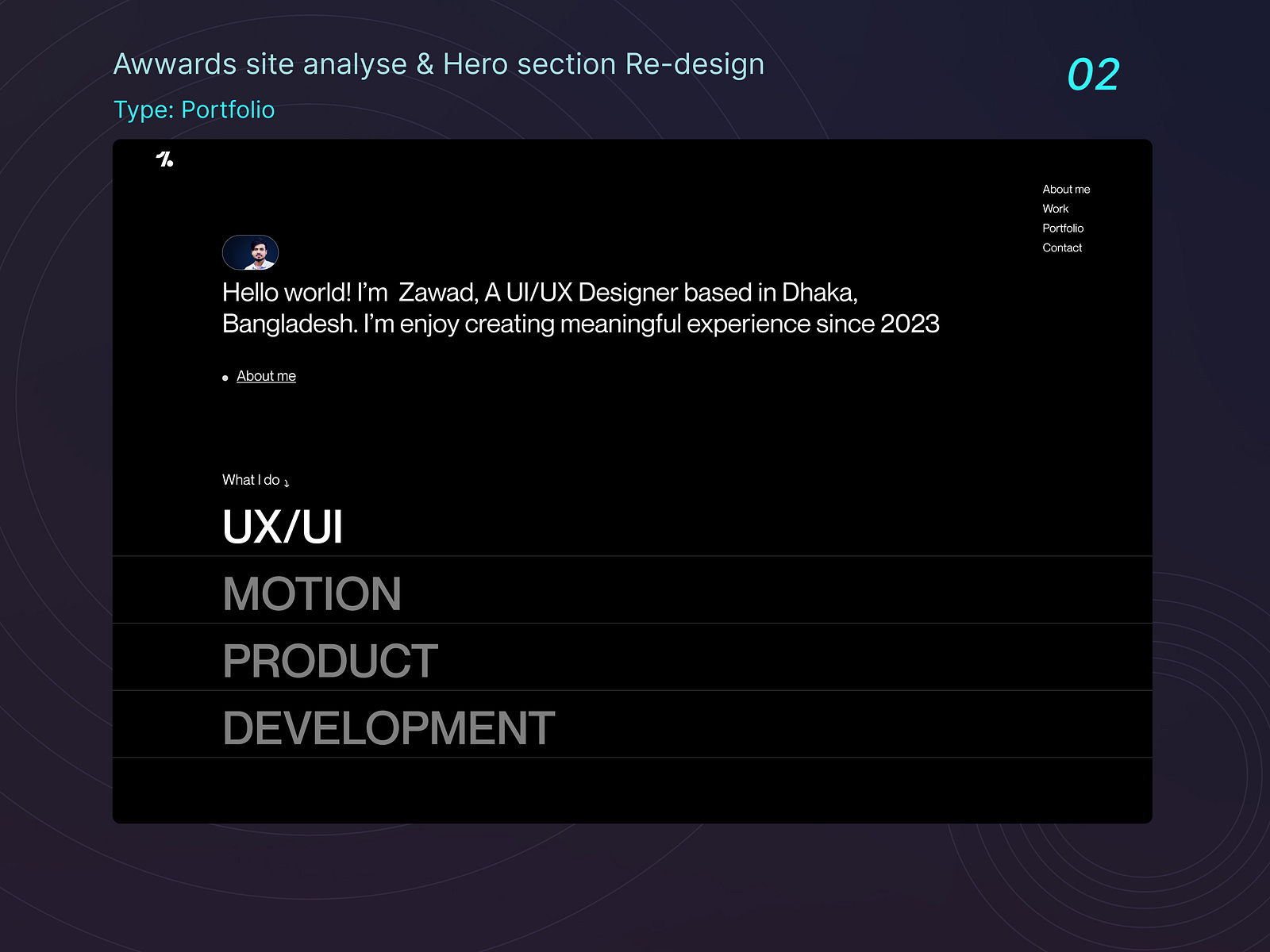
Task: Open the About me nav item
Action: click(x=1066, y=190)
